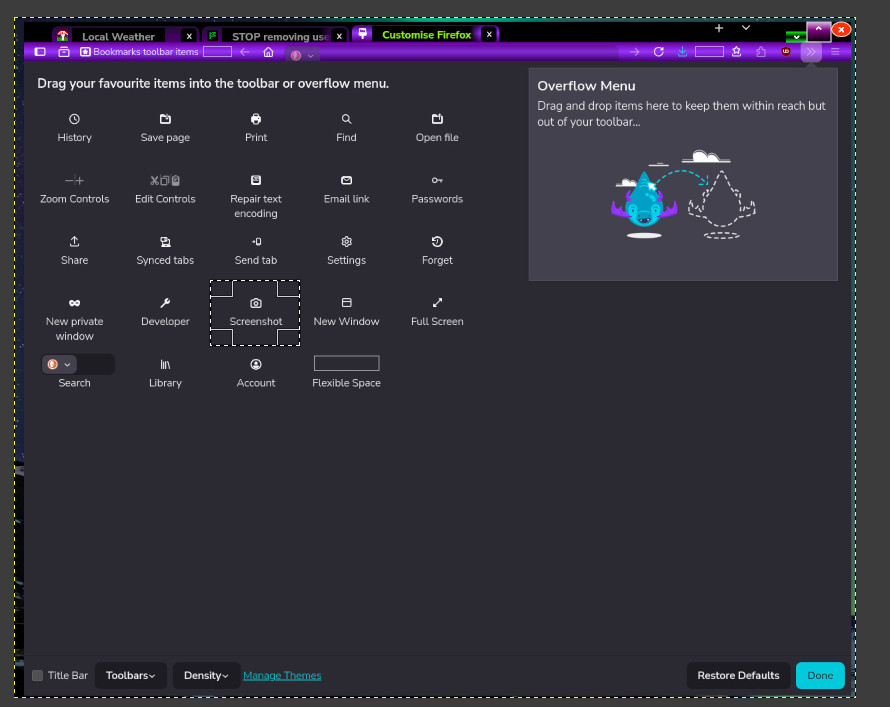Click the Library palette icon

pos(165,364)
